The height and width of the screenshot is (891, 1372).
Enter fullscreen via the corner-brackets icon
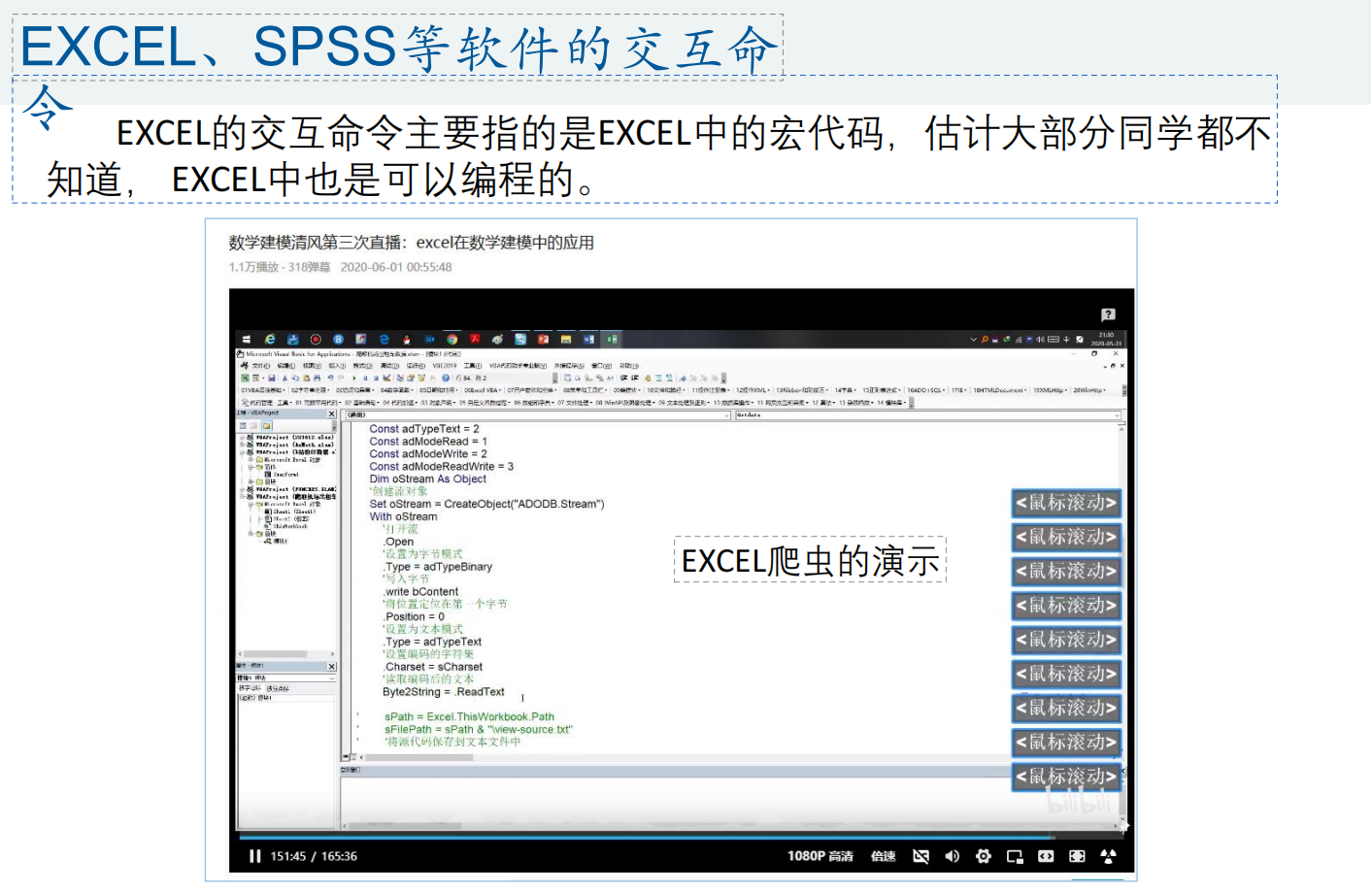point(1077,856)
